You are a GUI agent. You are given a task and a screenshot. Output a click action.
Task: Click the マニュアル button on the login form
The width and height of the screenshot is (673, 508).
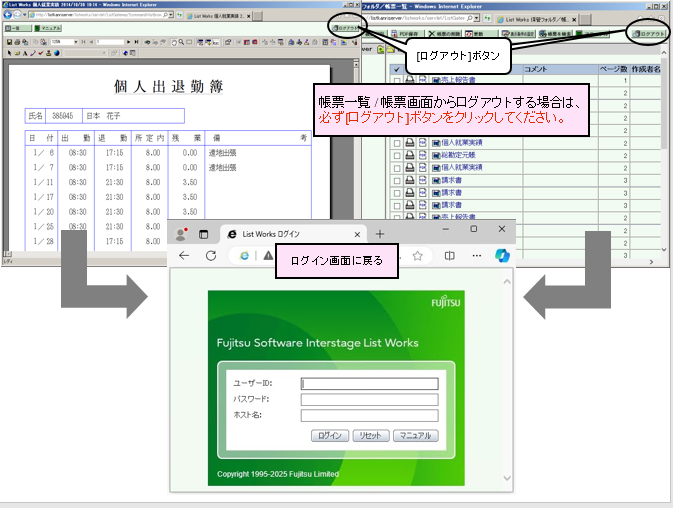tap(415, 435)
